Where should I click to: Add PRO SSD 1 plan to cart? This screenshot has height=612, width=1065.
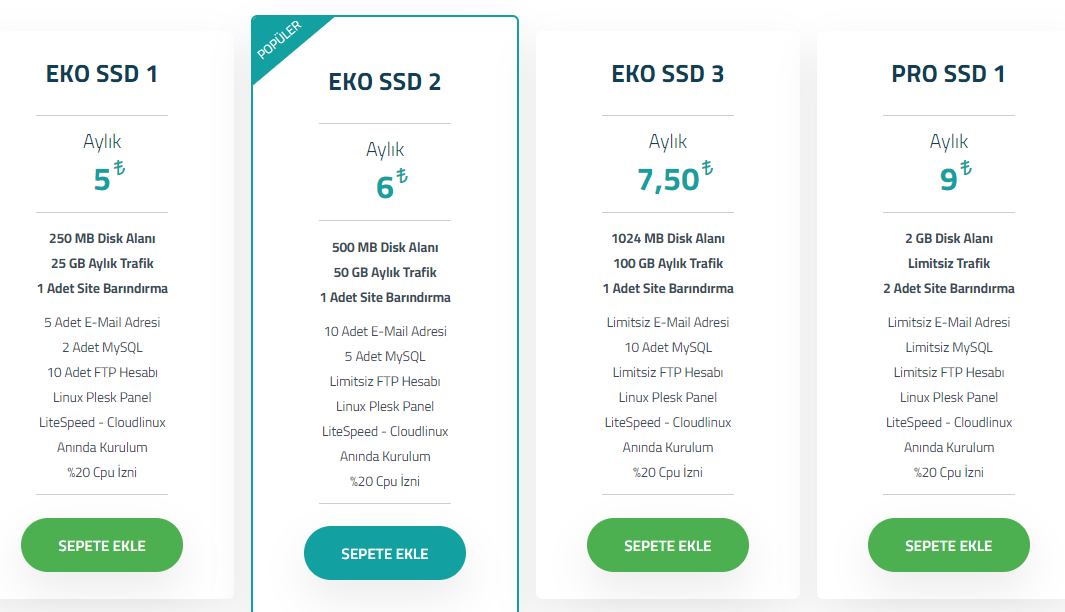click(x=948, y=545)
